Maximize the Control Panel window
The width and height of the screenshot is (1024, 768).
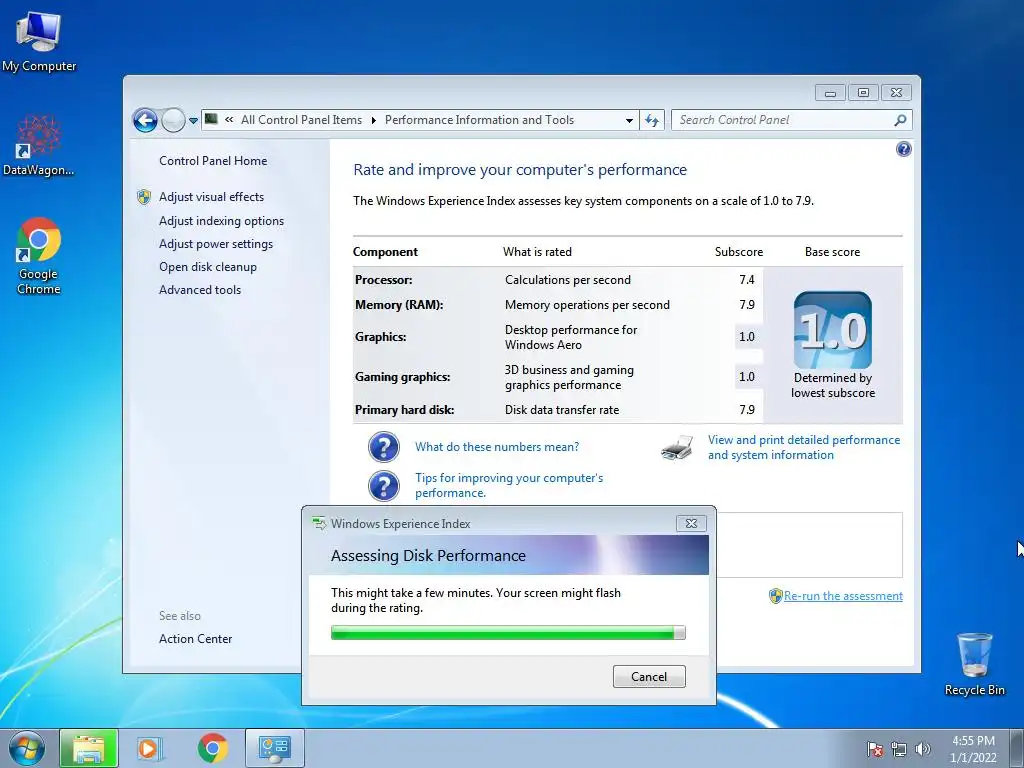[863, 93]
